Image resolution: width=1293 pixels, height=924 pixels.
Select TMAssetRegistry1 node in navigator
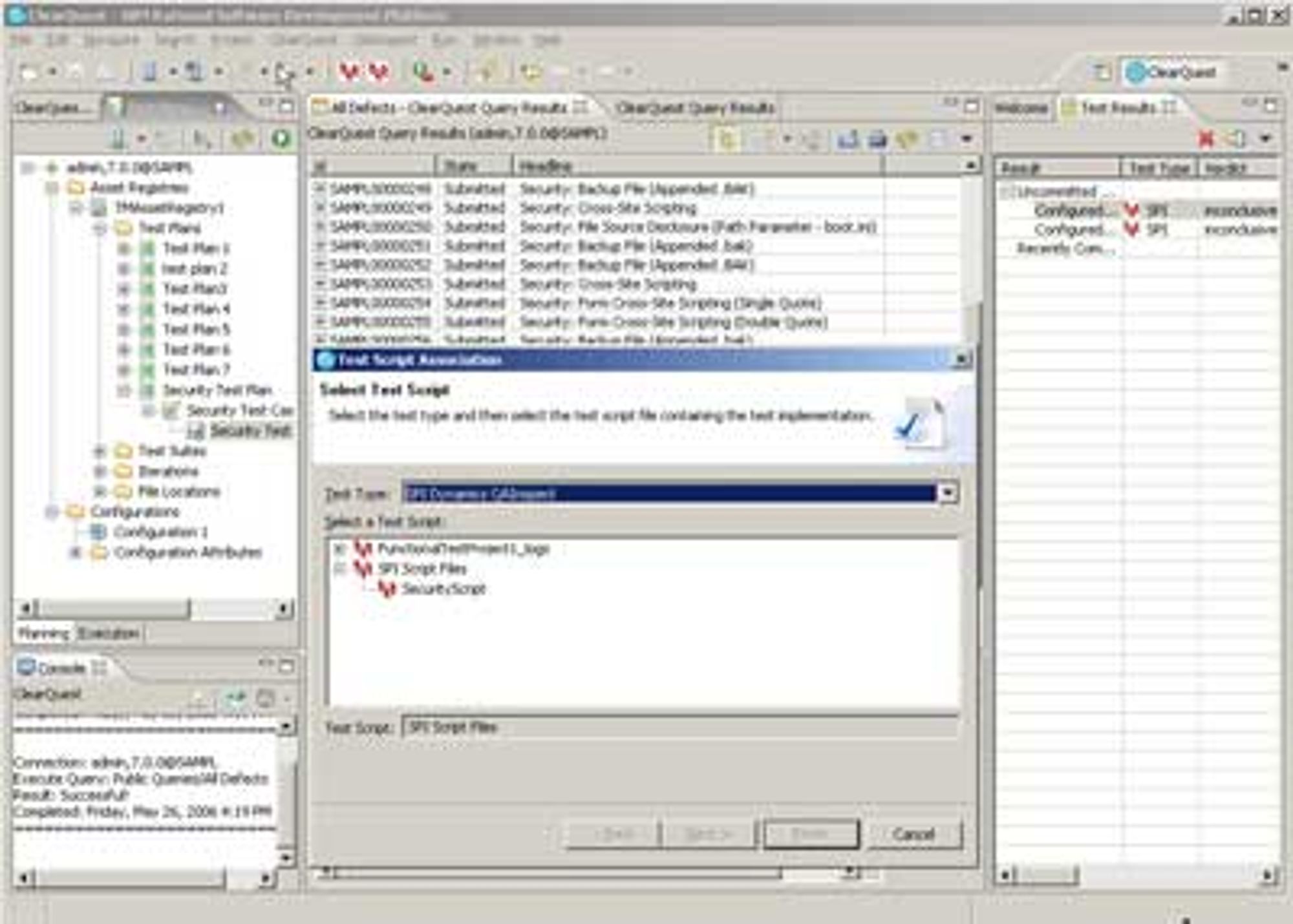coord(169,208)
